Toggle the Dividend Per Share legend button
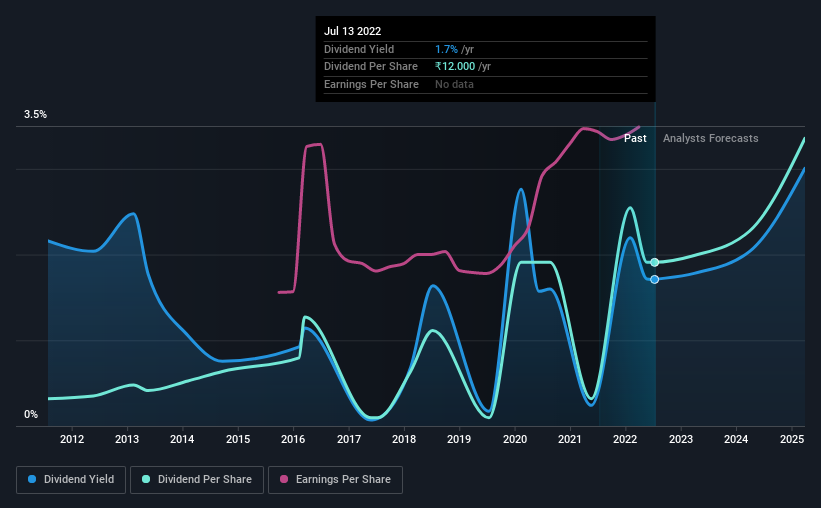The width and height of the screenshot is (821, 508). pyautogui.click(x=197, y=480)
